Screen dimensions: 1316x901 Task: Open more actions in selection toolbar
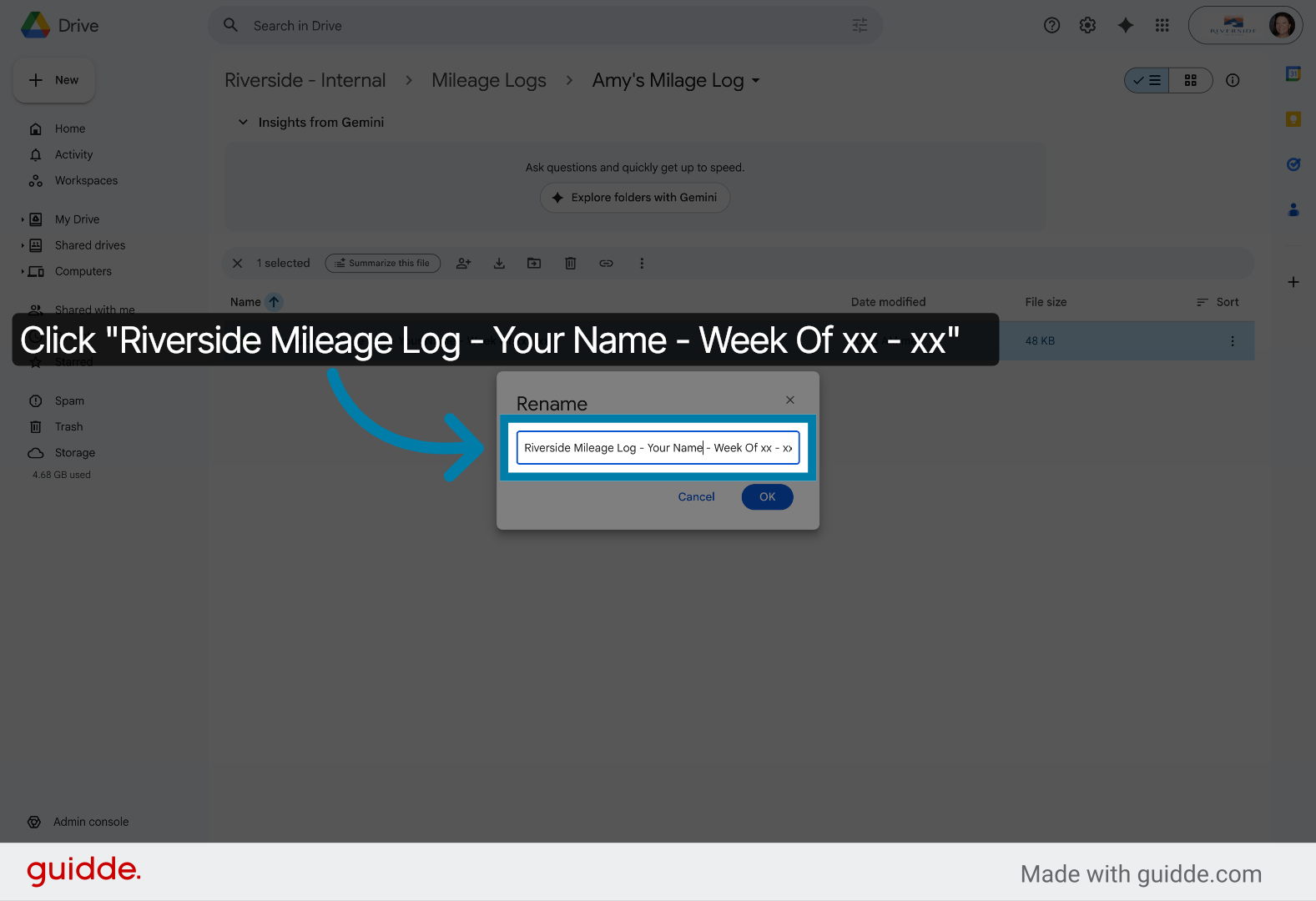[642, 263]
